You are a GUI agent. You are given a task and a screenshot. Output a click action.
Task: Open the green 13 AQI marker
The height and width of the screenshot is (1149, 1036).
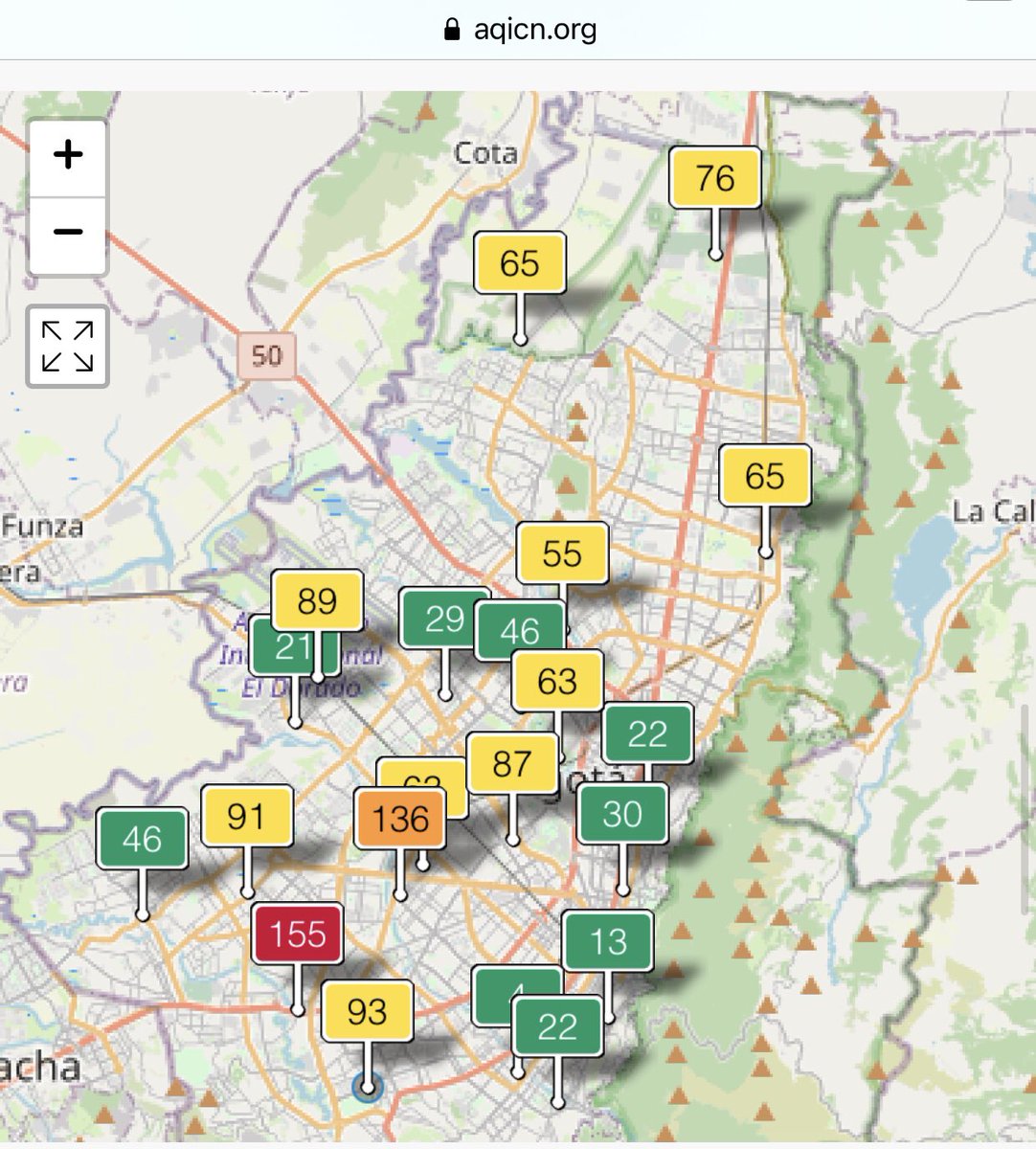608,941
